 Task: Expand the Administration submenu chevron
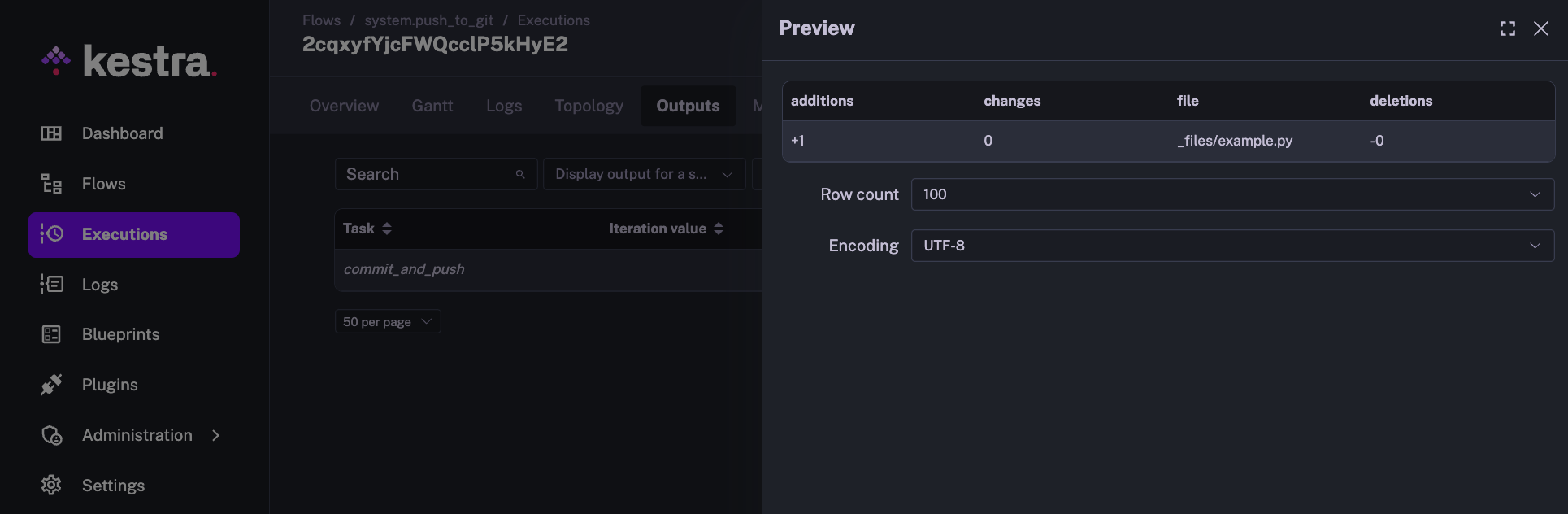click(x=216, y=435)
